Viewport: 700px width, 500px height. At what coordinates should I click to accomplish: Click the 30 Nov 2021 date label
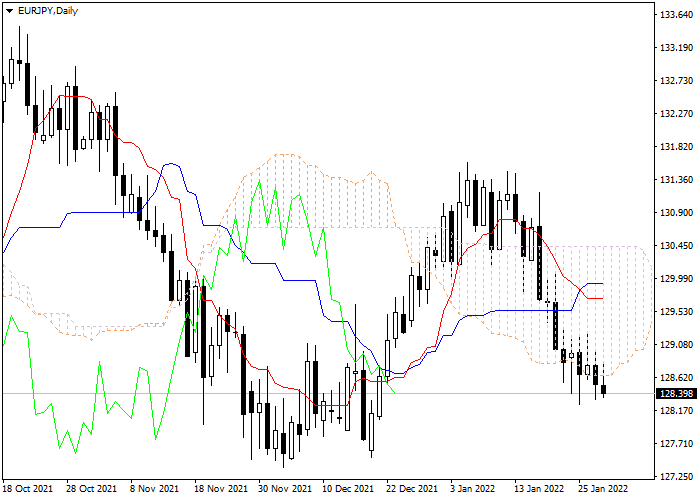click(285, 489)
